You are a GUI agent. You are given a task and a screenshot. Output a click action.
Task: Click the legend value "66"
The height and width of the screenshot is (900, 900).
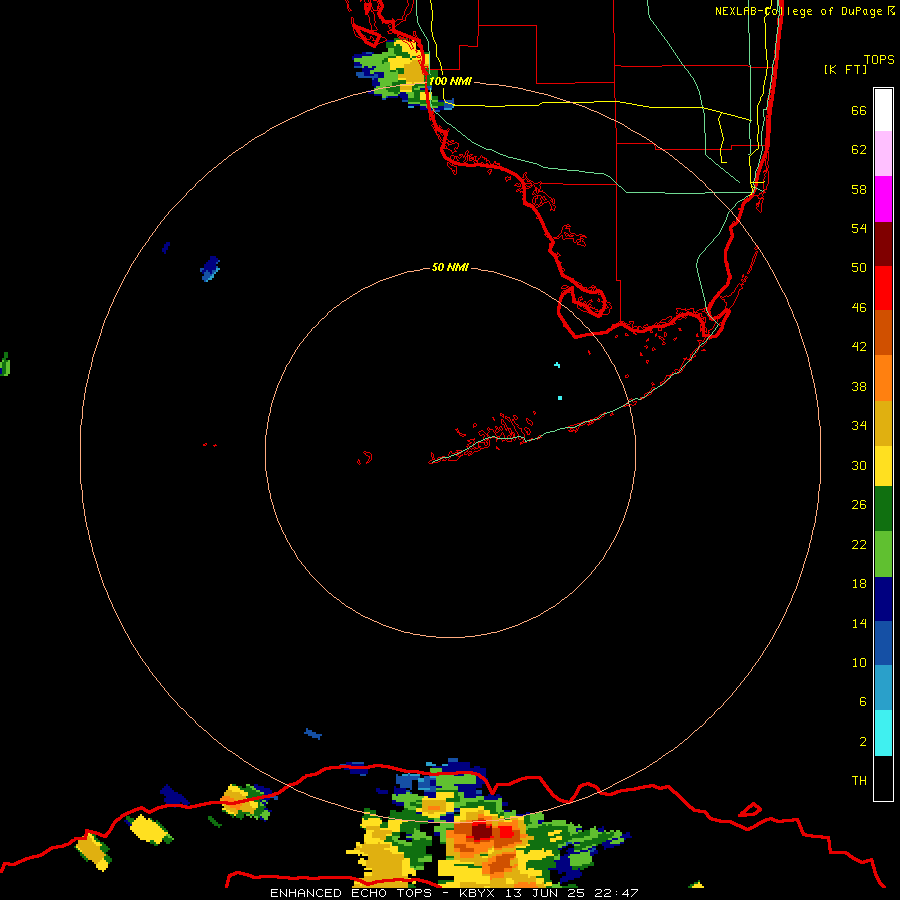coord(859,110)
